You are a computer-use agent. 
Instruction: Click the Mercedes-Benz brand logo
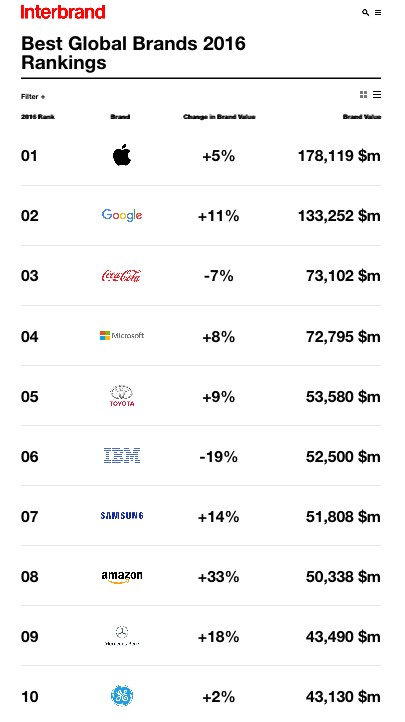[122, 636]
